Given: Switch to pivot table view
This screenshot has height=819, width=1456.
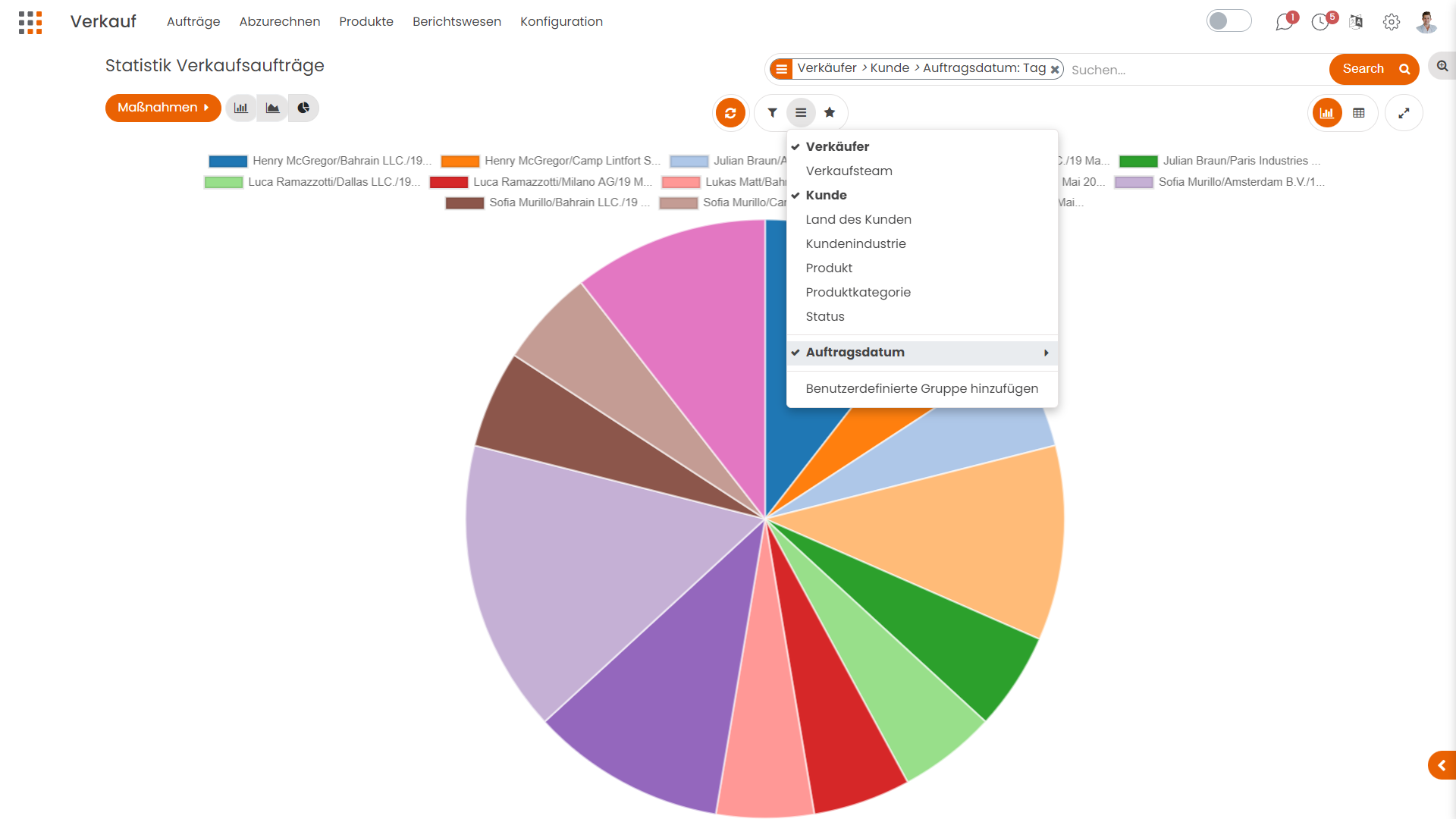Looking at the screenshot, I should 1359,113.
